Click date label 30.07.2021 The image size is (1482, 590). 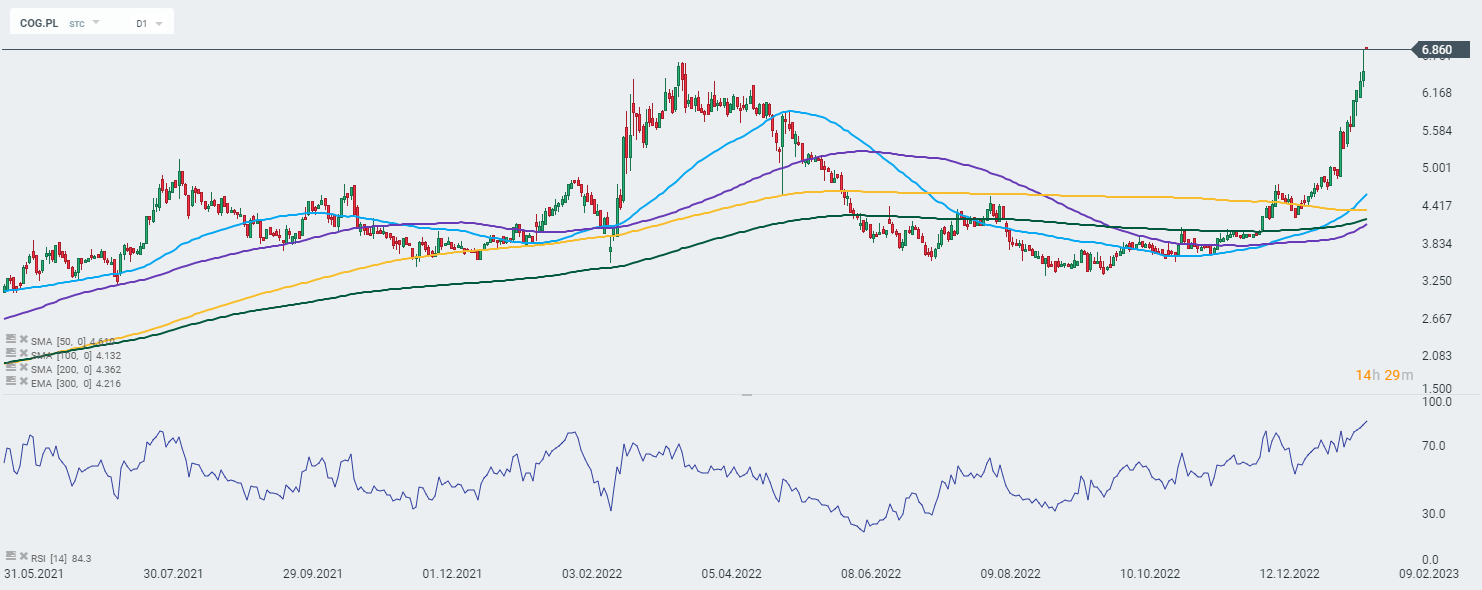[x=173, y=575]
